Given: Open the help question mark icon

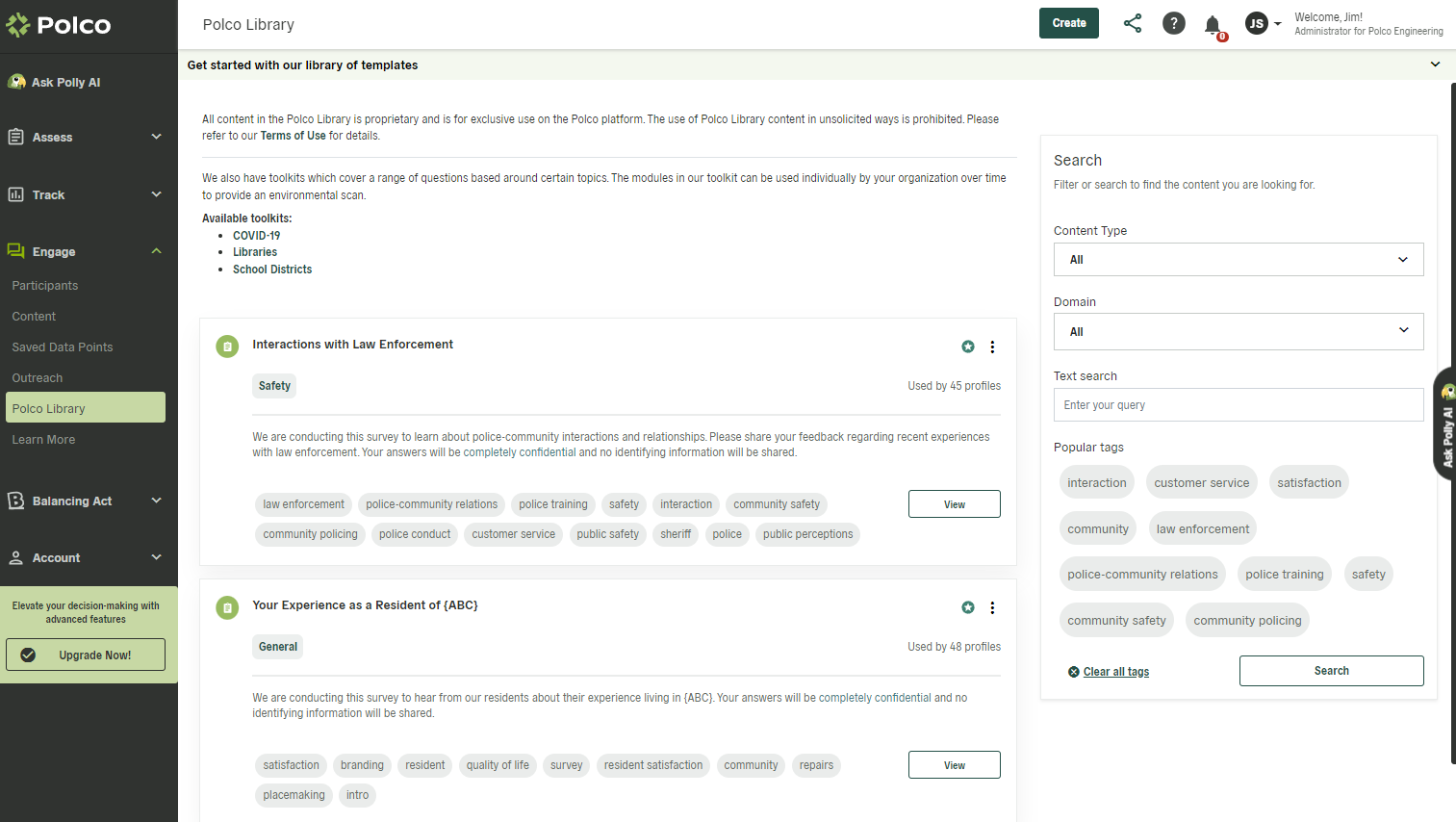Looking at the screenshot, I should (x=1173, y=23).
